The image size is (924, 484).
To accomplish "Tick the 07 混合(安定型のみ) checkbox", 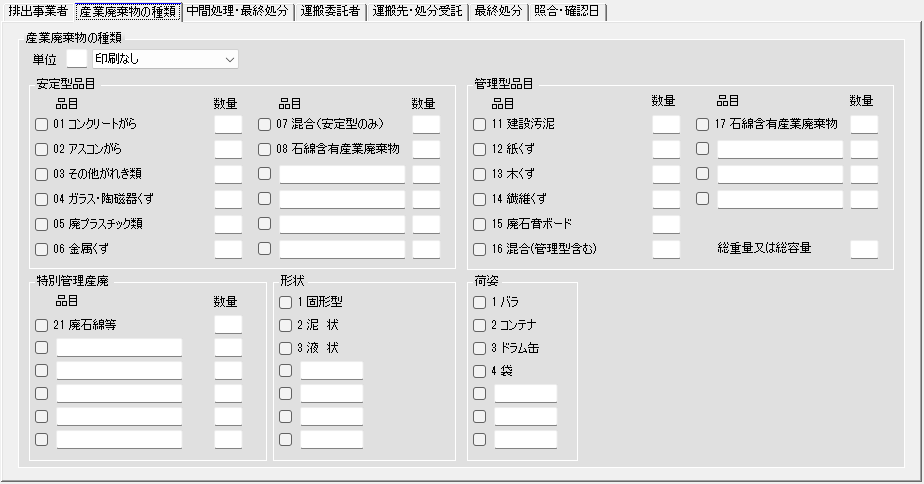I will coord(265,124).
